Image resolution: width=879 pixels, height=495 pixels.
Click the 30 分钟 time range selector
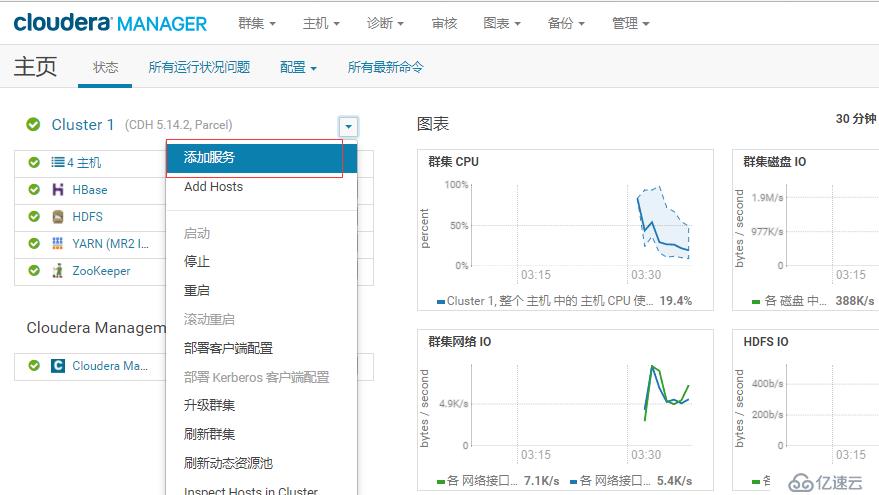[x=855, y=119]
